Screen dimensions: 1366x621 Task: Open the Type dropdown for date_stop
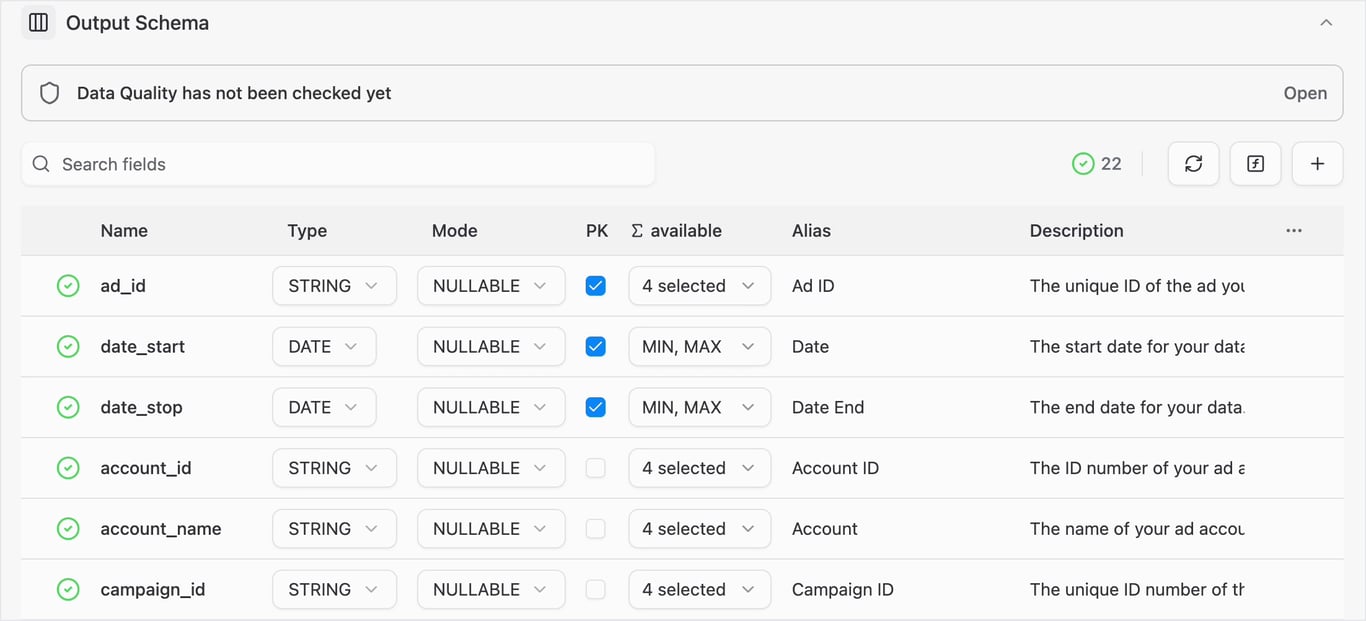point(324,407)
